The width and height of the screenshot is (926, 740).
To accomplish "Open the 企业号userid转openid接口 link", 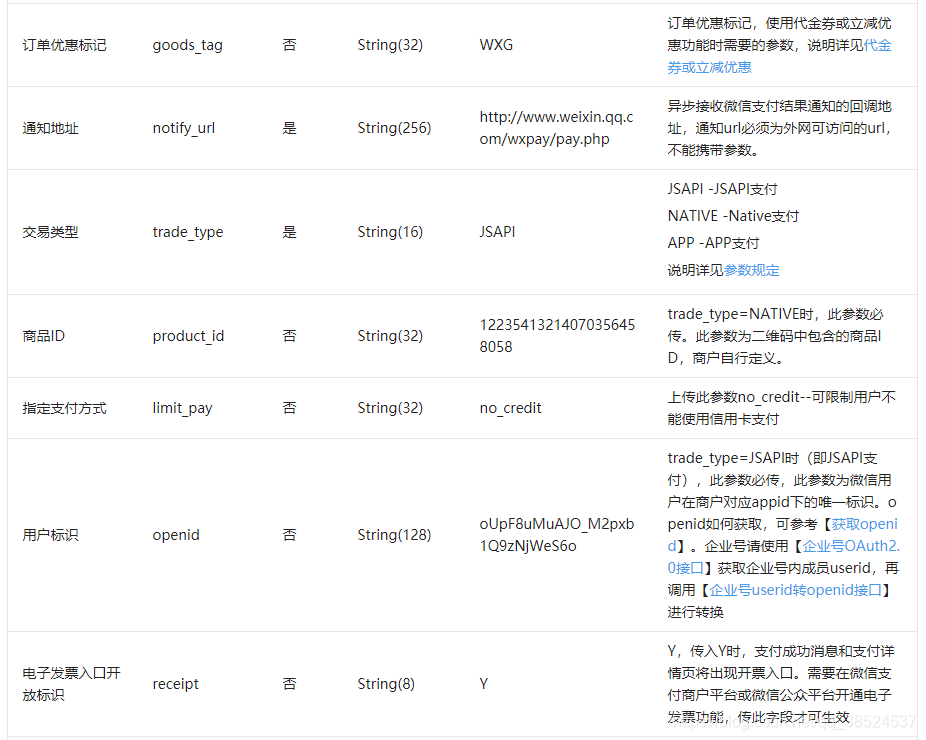I will (x=795, y=590).
